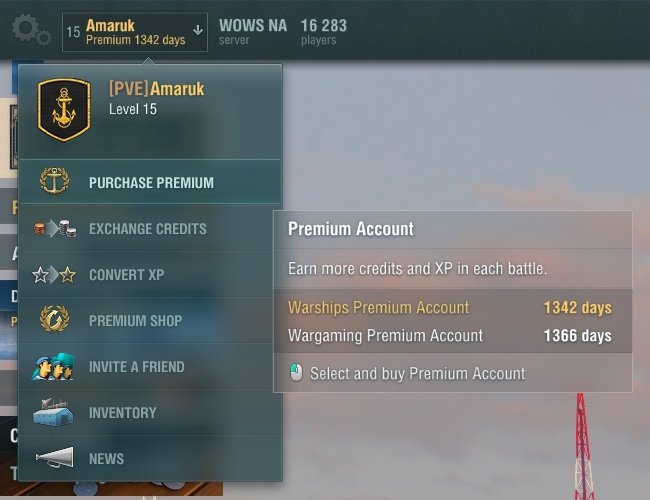Open the NEWS menu entry

click(x=150, y=458)
